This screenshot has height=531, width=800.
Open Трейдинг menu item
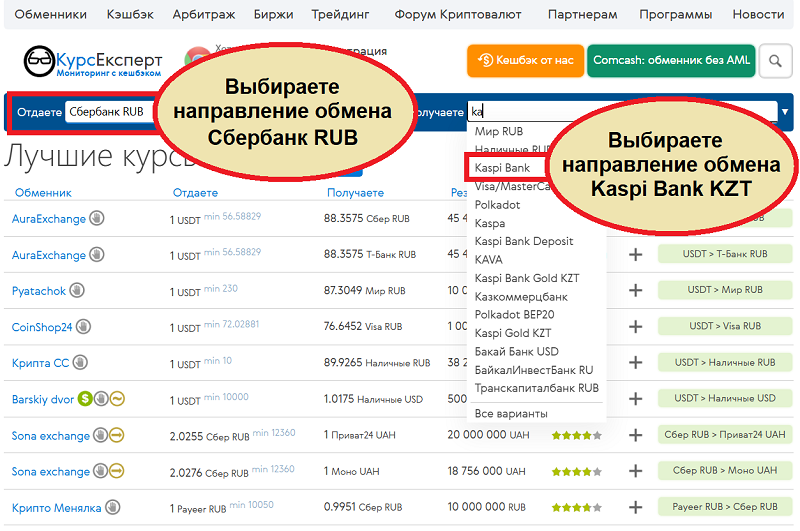[340, 14]
